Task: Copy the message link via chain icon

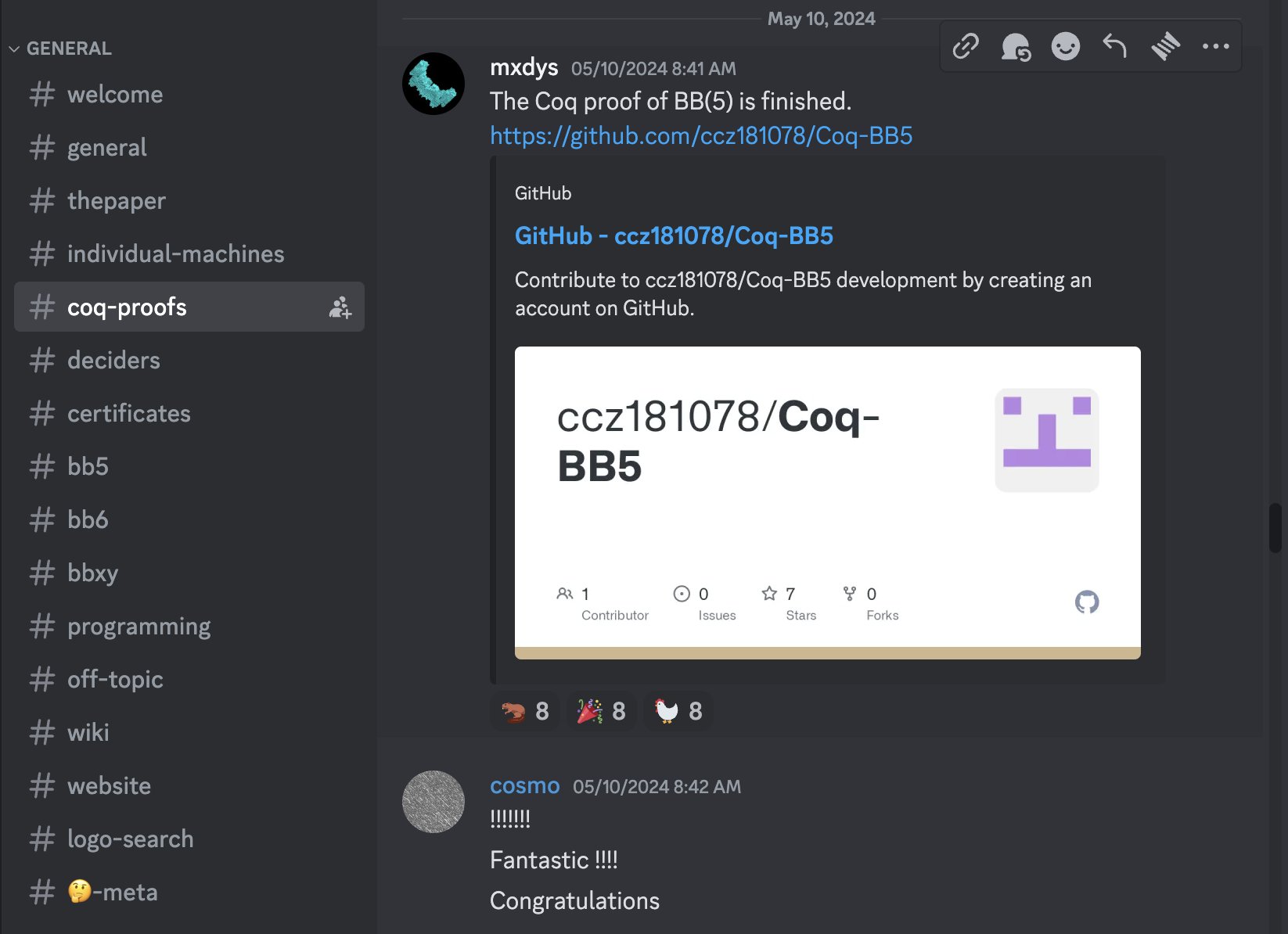Action: (x=966, y=47)
